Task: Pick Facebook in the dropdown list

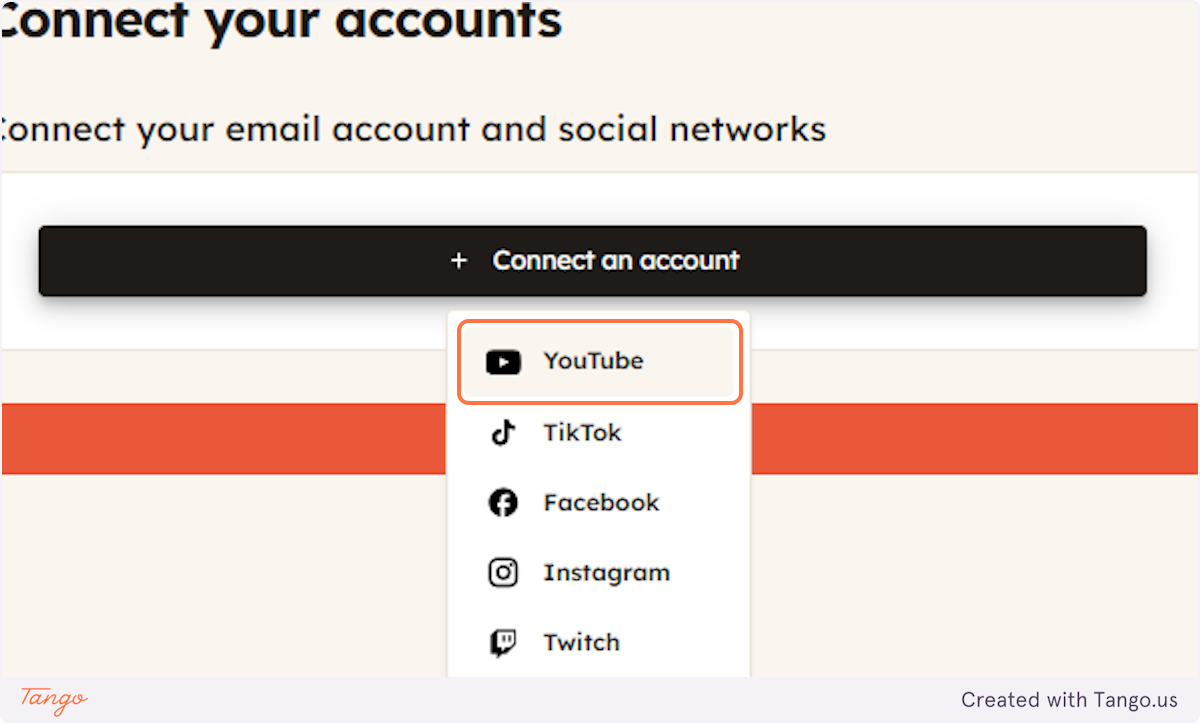Action: [601, 503]
